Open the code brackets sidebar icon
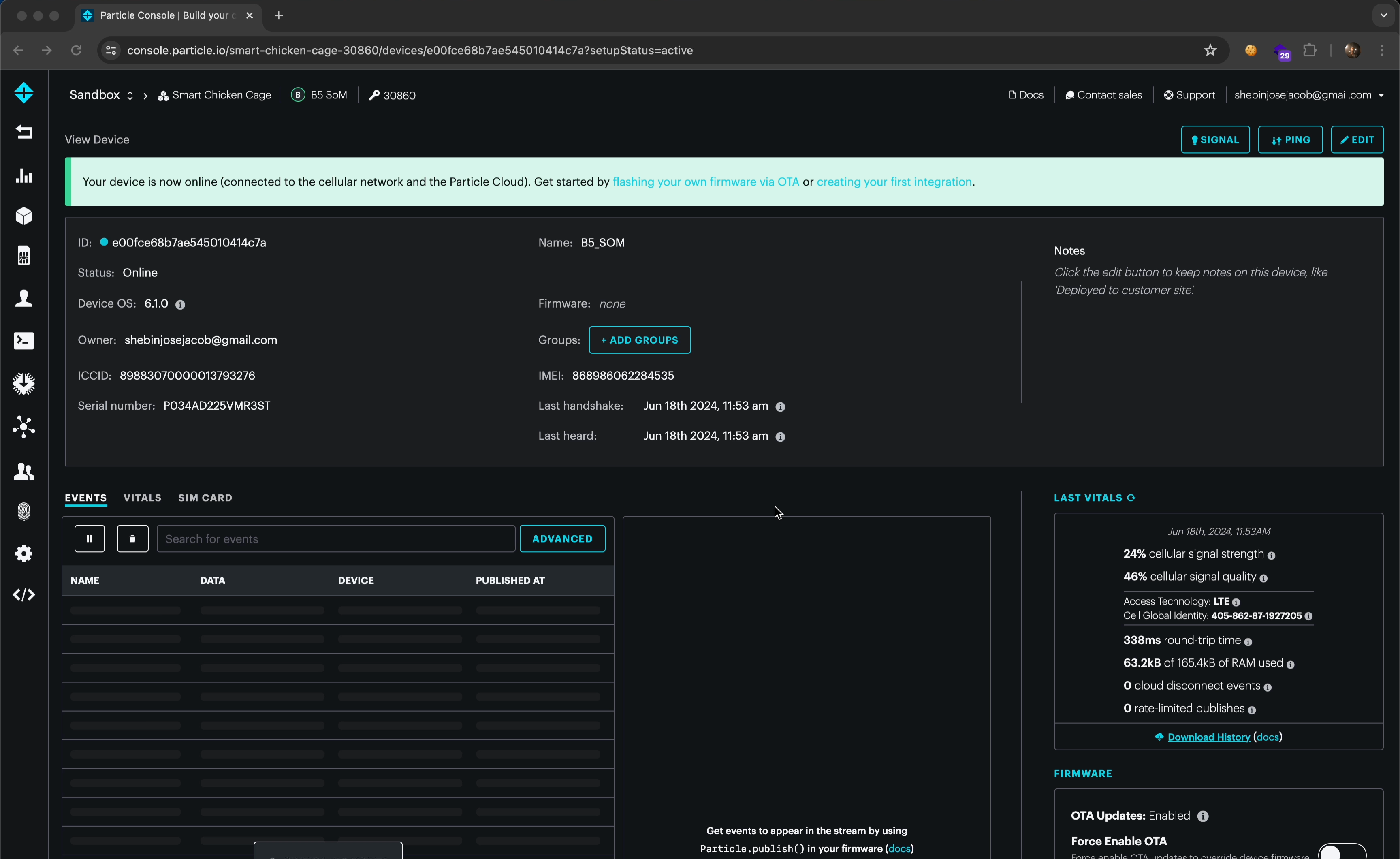The image size is (1400, 859). pyautogui.click(x=24, y=595)
